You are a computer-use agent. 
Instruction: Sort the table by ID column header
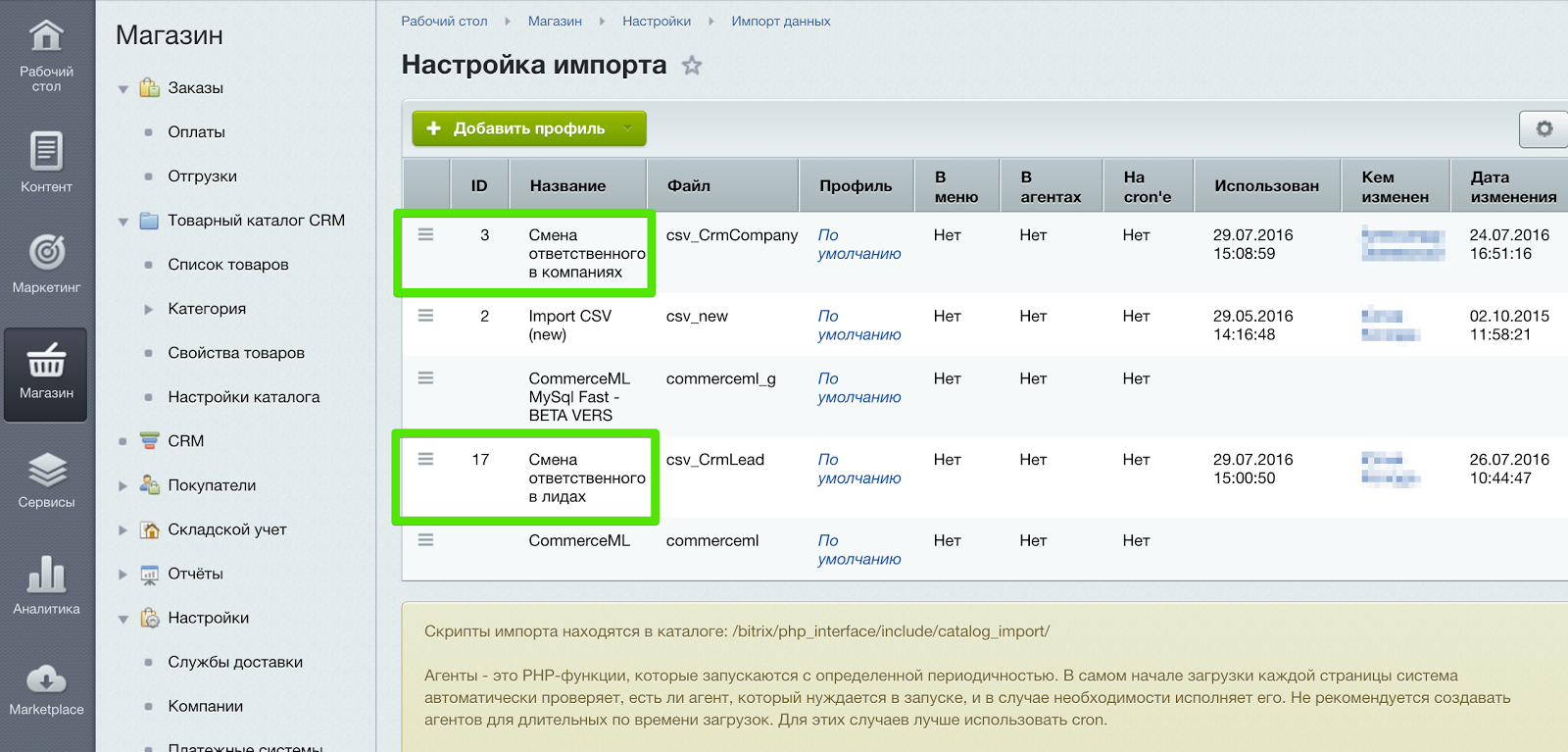(479, 186)
